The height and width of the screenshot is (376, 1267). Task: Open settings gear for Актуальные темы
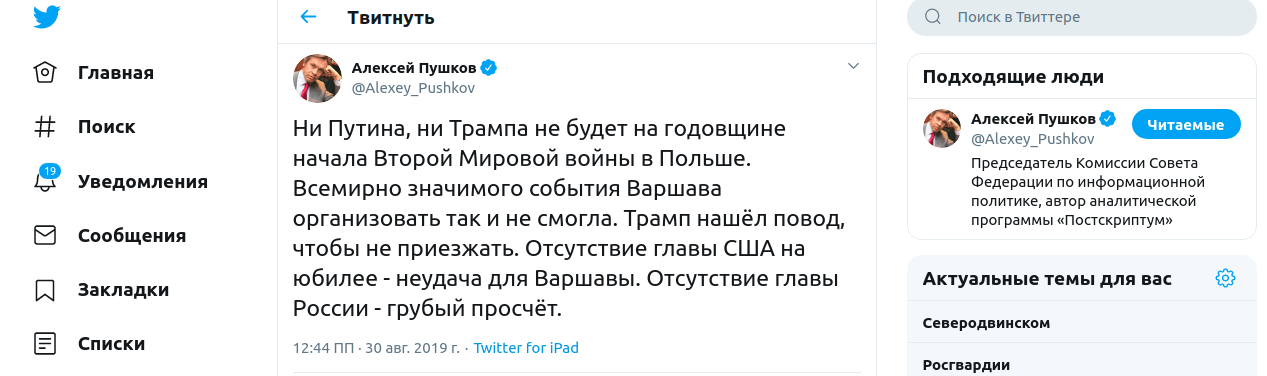tap(1225, 278)
